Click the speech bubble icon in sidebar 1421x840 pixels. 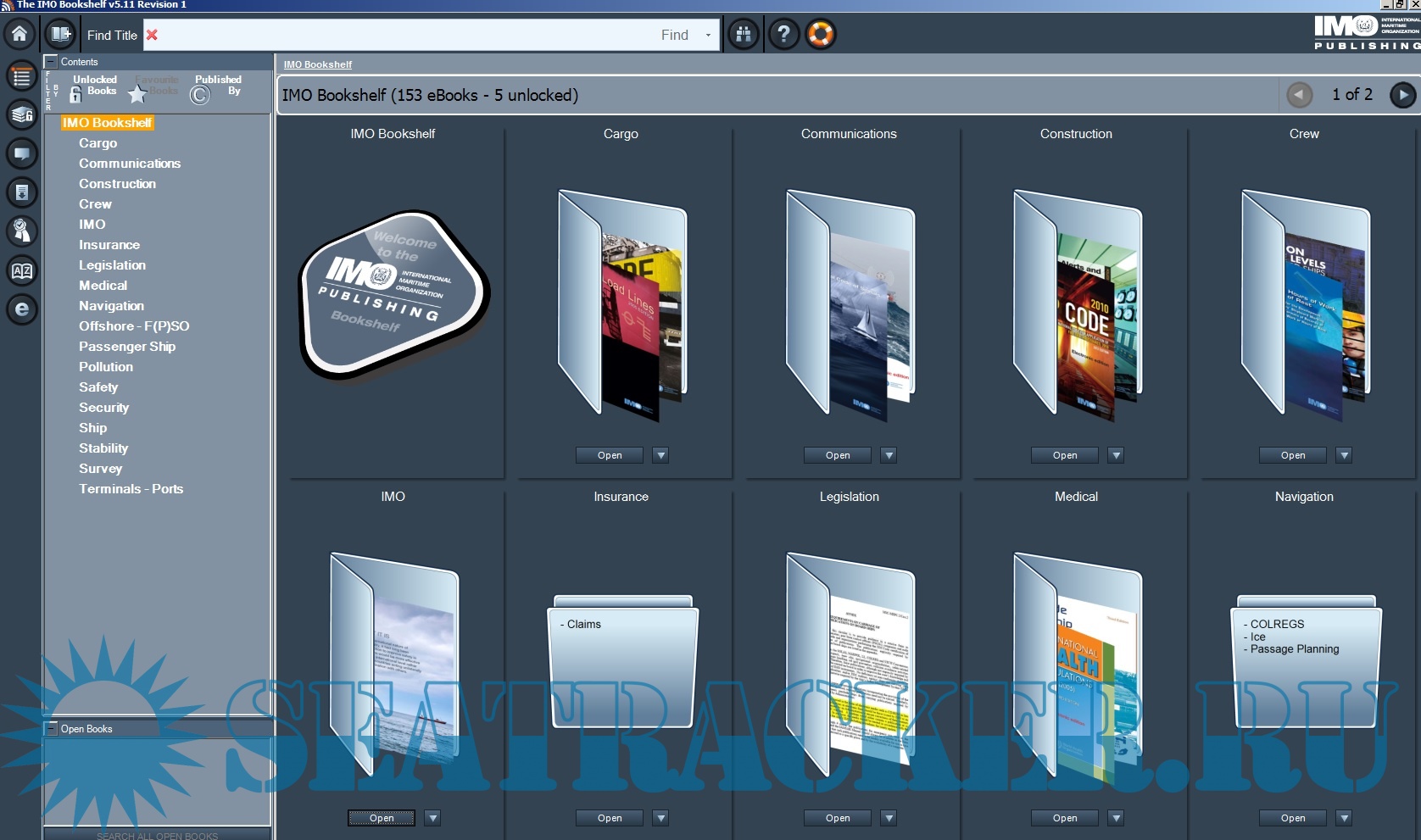(x=22, y=153)
